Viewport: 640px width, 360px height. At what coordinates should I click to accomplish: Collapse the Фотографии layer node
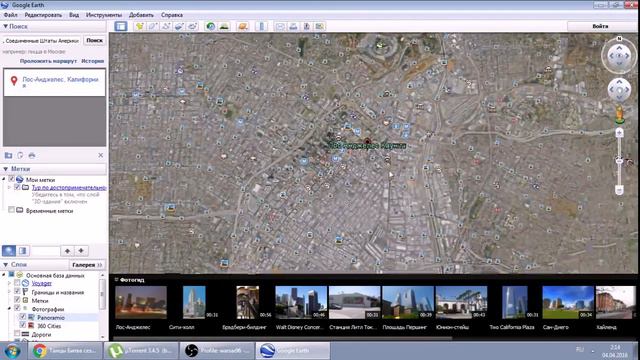coord(9,309)
